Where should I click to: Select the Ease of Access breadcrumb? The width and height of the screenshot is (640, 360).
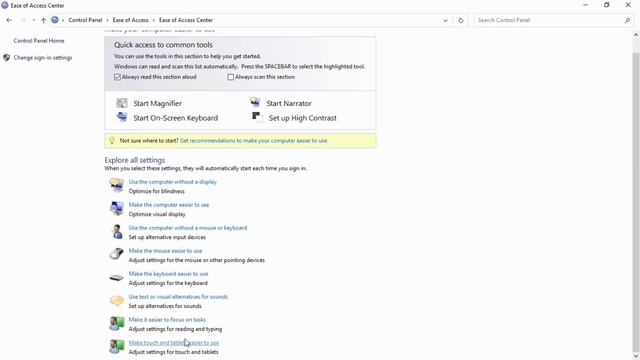coord(131,20)
